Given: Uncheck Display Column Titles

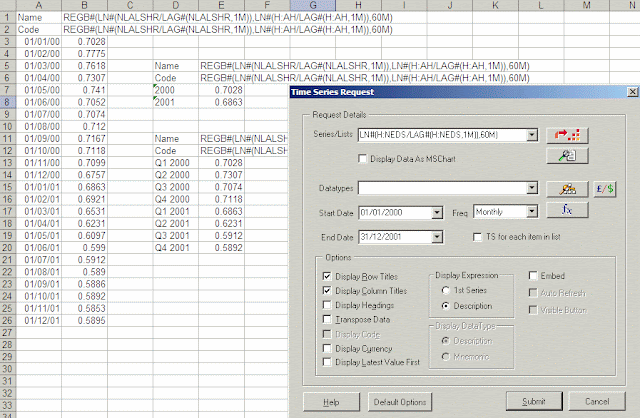Looking at the screenshot, I should coord(327,291).
